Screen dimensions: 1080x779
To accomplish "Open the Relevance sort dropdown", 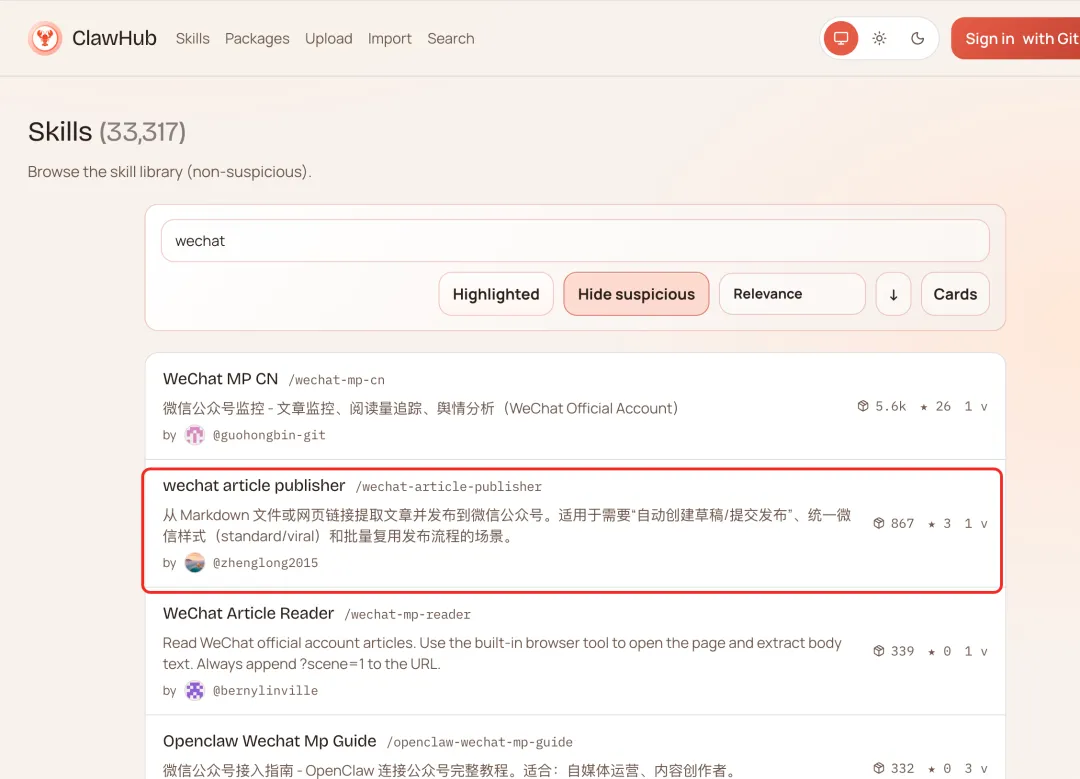I will click(792, 294).
